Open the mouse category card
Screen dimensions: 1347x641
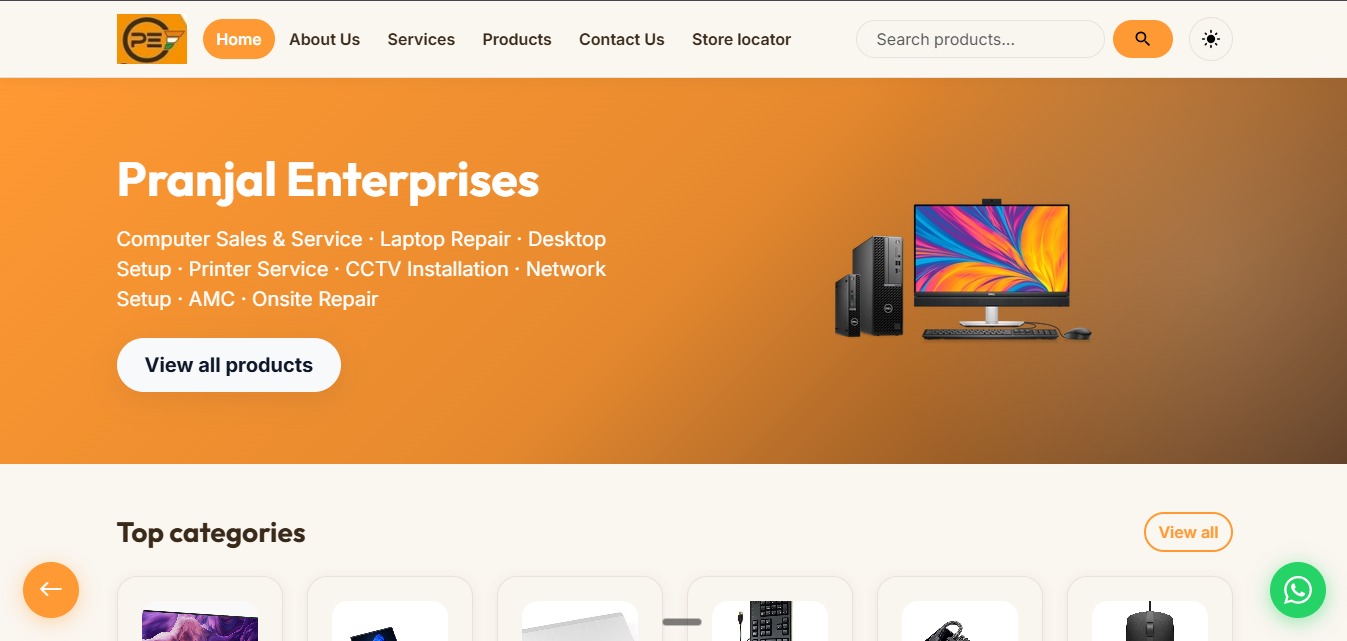point(1150,609)
